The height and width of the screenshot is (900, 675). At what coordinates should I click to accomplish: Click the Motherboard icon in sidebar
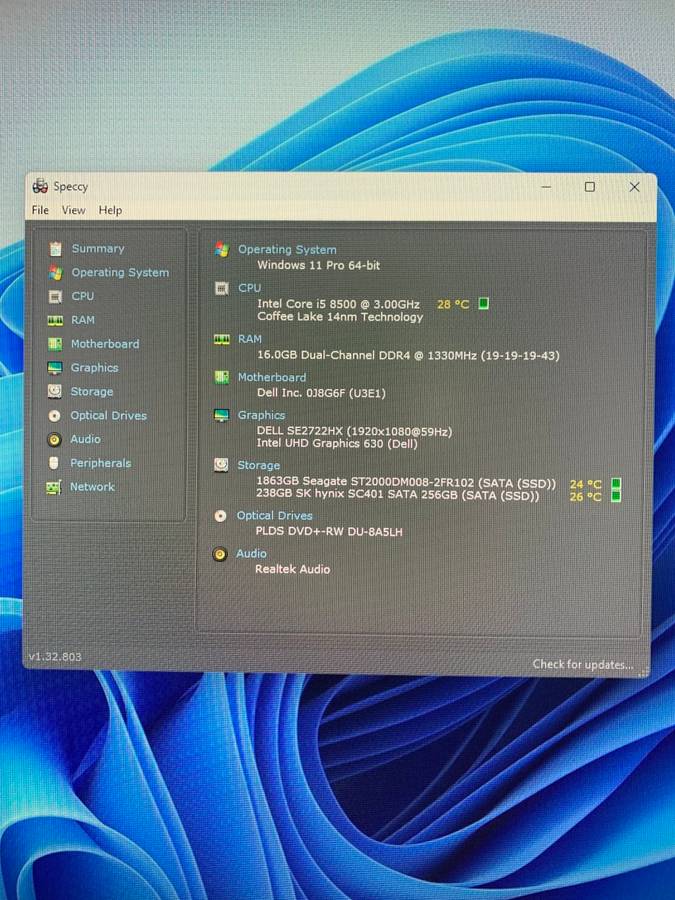(55, 344)
